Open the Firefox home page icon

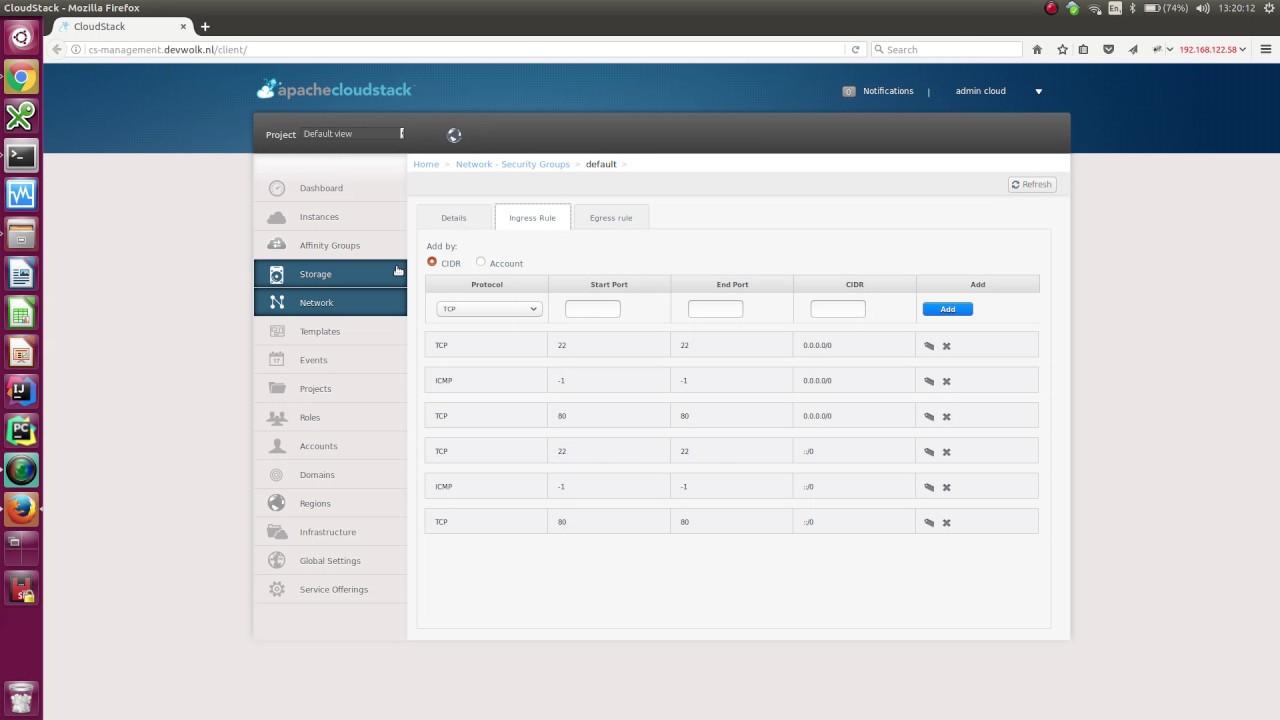point(1037,49)
